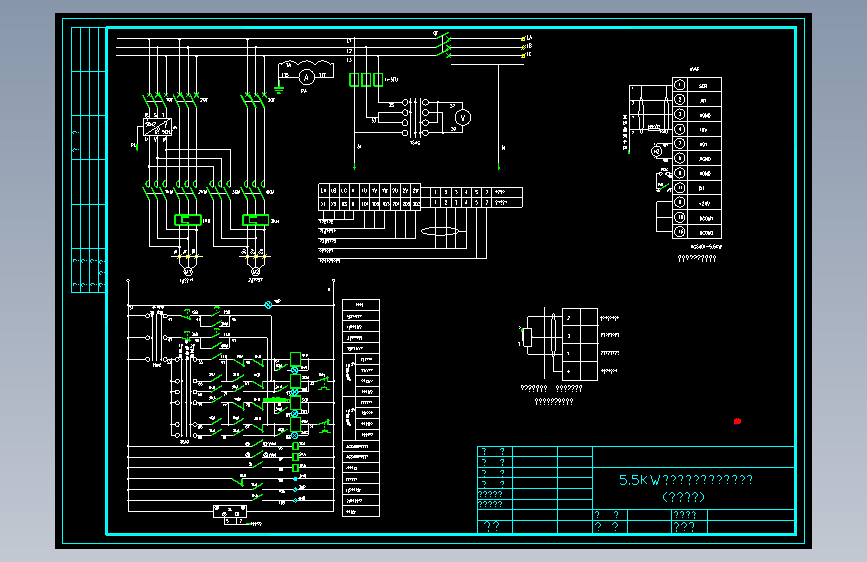Select the voltmeter symbol marked V
Screen dimensions: 867x562
(463, 118)
